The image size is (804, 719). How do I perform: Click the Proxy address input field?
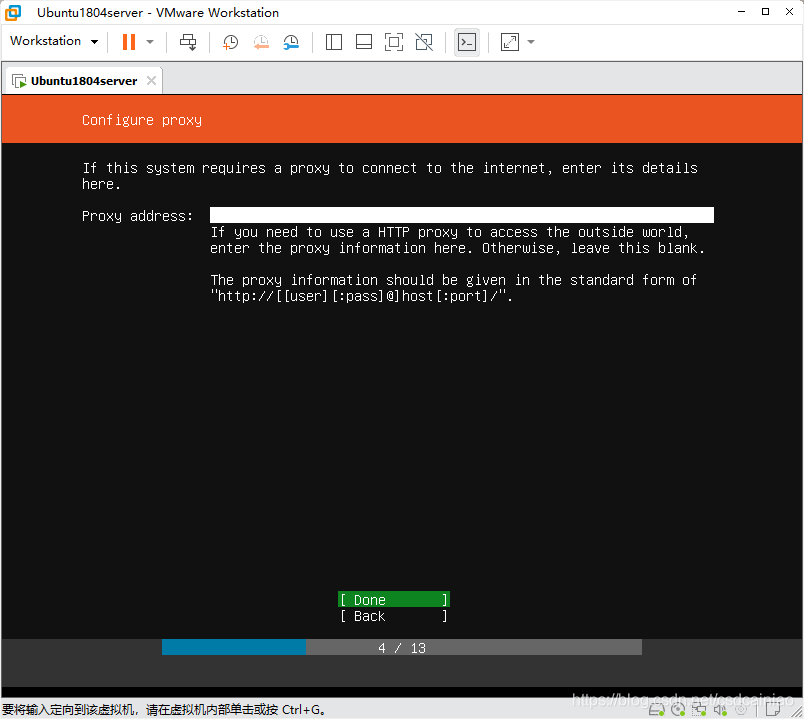click(x=461, y=215)
